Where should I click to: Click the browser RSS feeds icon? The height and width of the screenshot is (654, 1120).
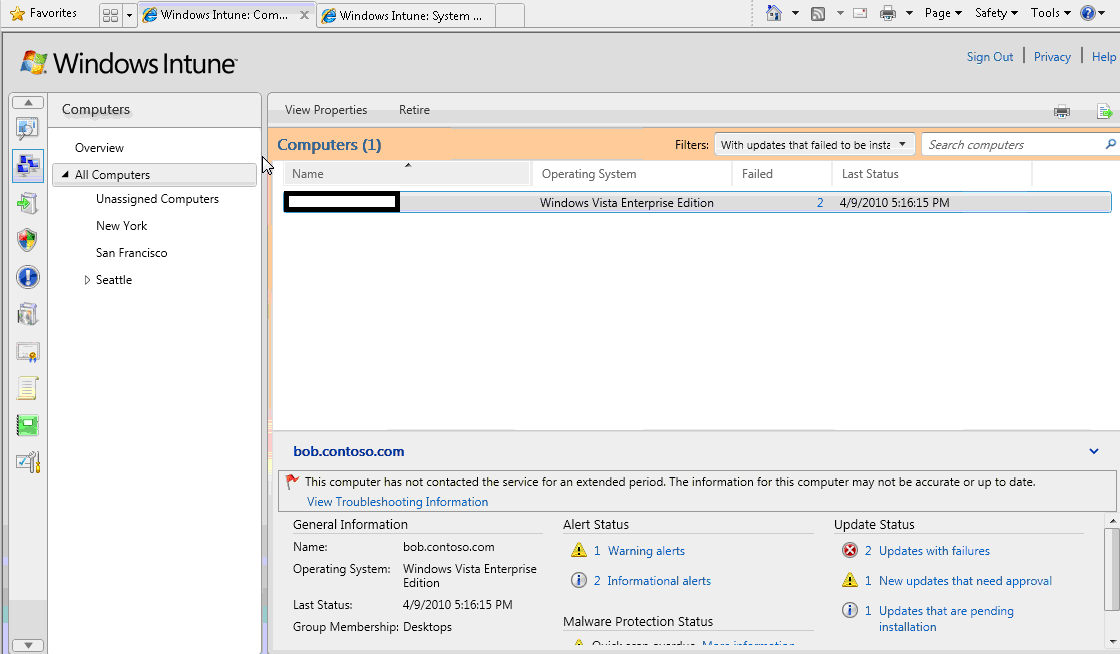tap(819, 13)
